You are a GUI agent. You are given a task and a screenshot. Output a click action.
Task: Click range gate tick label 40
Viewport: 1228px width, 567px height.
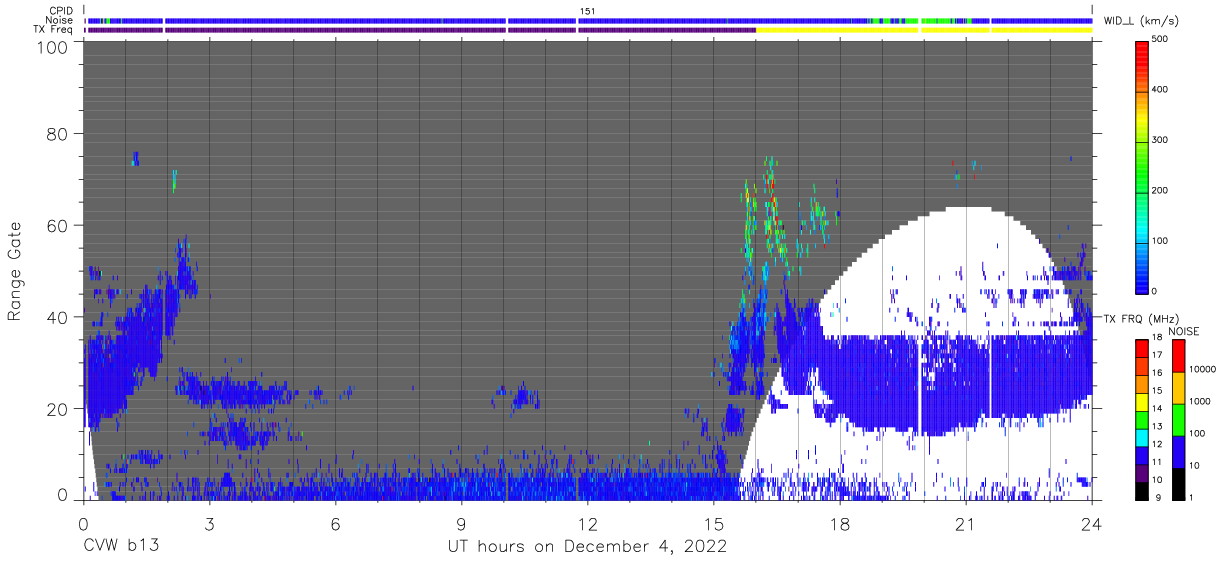(57, 317)
